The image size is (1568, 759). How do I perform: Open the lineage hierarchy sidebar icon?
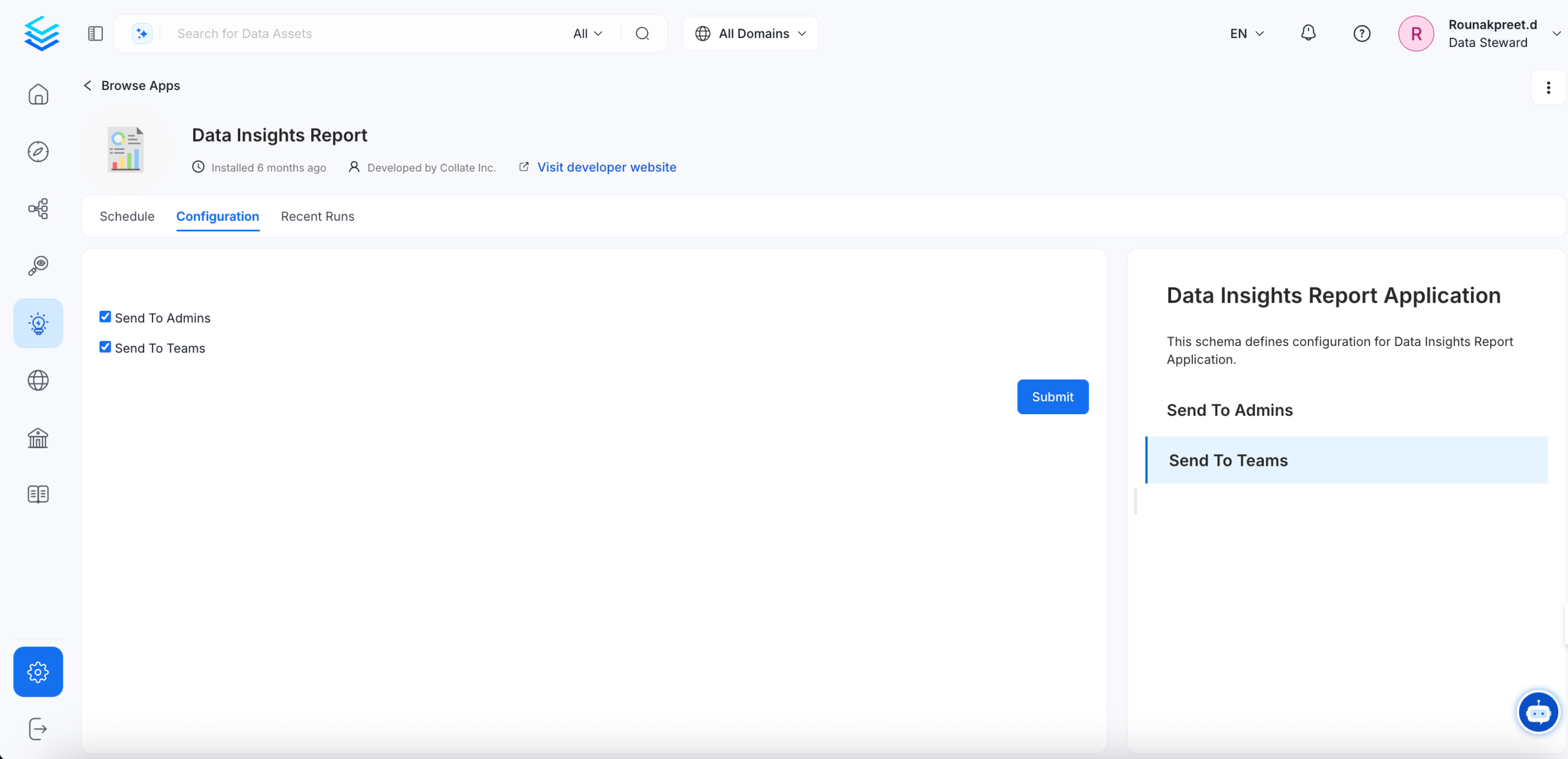pyautogui.click(x=38, y=209)
